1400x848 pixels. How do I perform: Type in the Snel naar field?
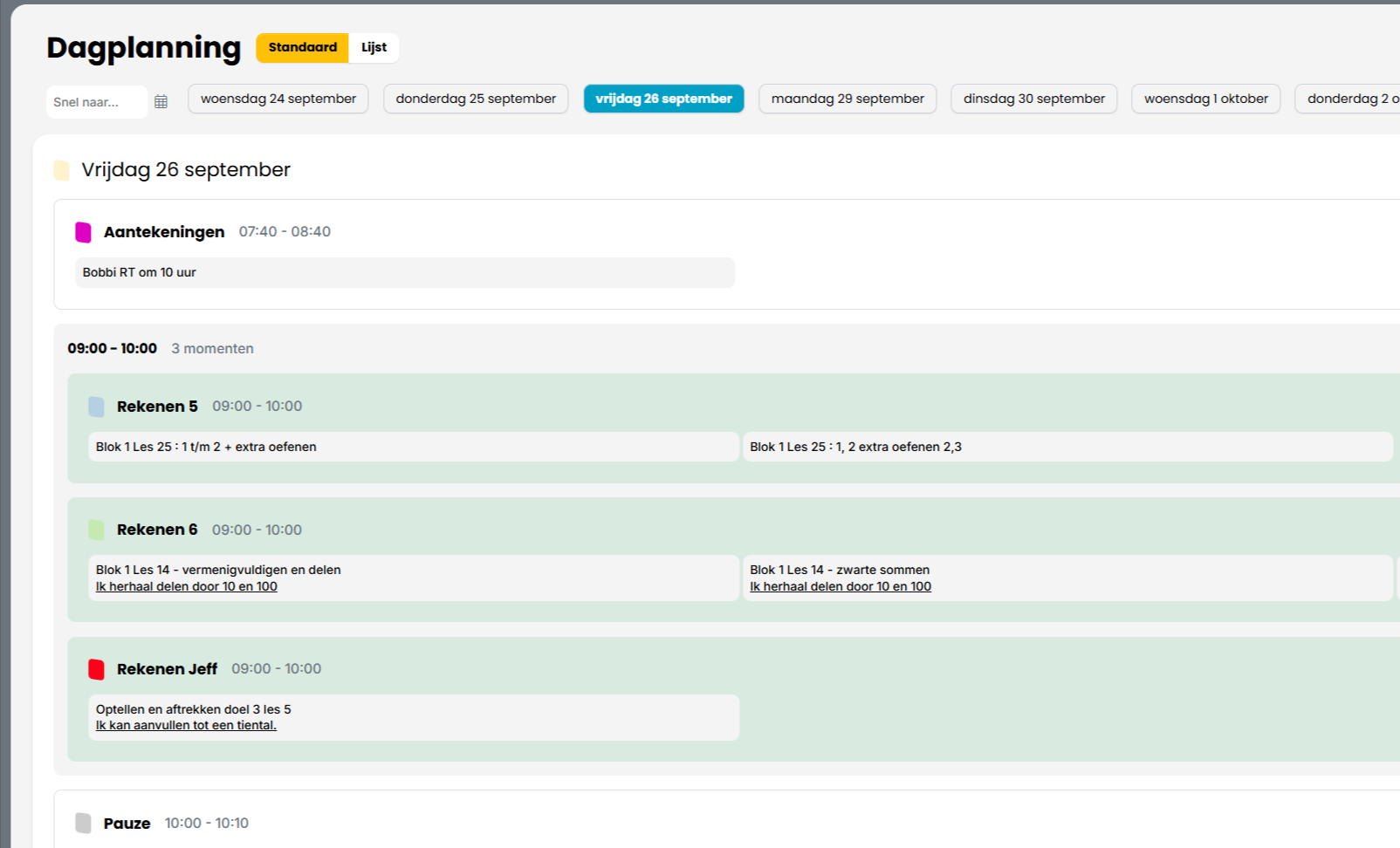[x=96, y=102]
